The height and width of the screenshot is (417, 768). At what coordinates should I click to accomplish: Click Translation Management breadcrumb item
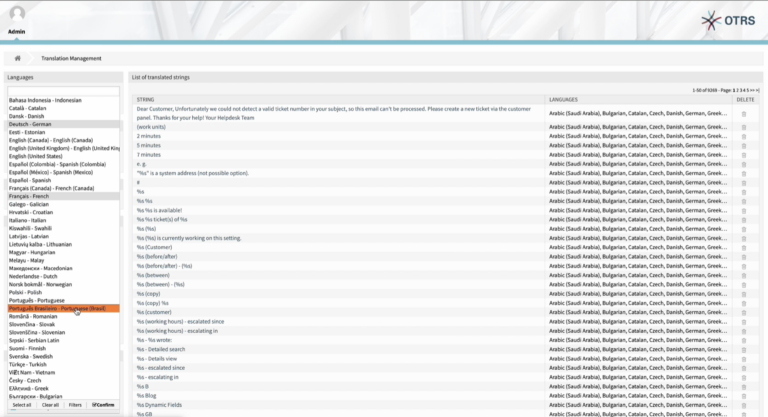tap(71, 58)
